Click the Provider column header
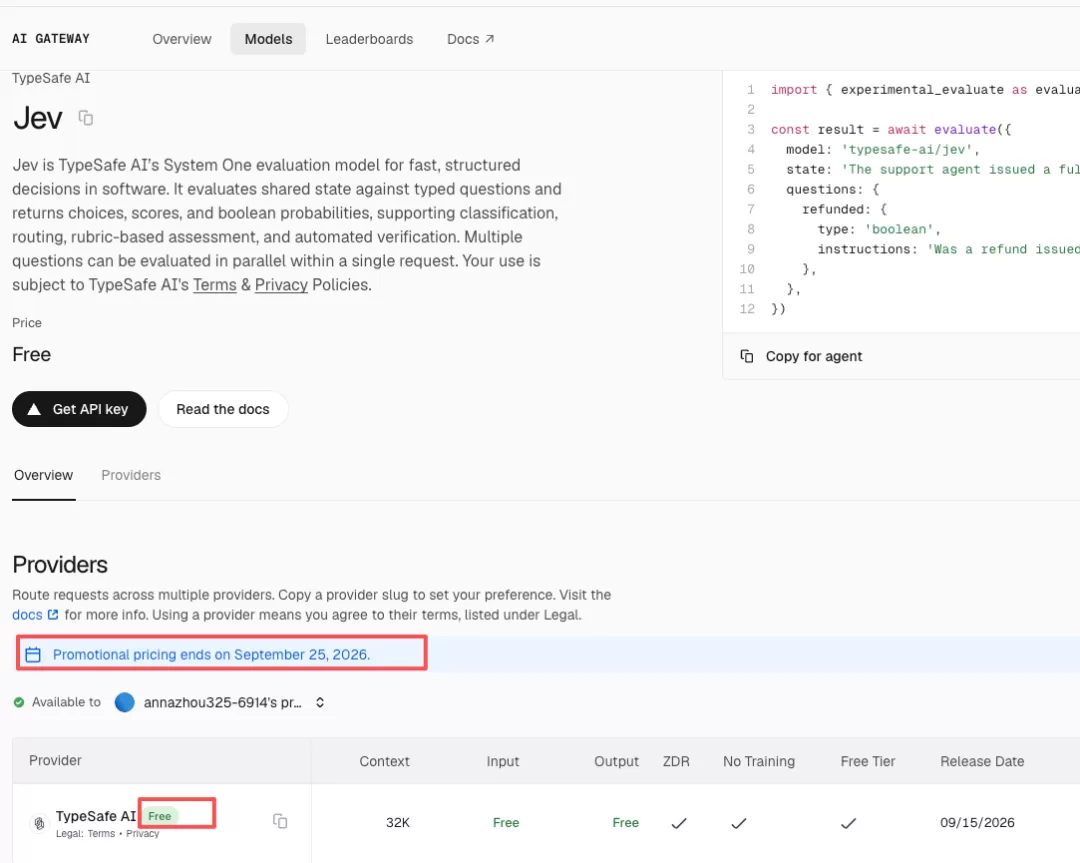This screenshot has height=863, width=1080. click(55, 760)
